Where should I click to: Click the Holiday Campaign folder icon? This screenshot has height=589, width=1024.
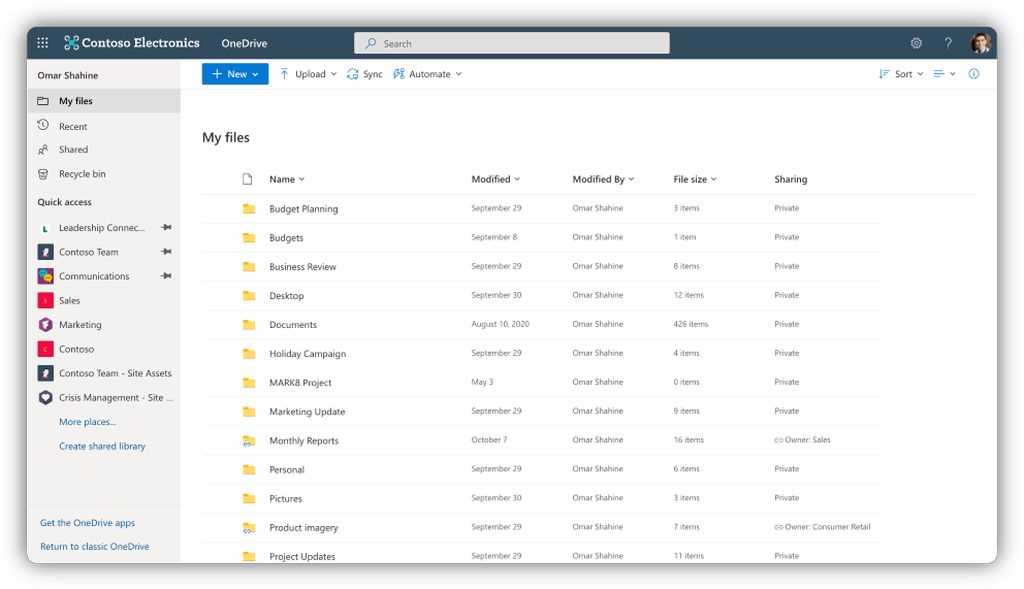click(x=249, y=353)
